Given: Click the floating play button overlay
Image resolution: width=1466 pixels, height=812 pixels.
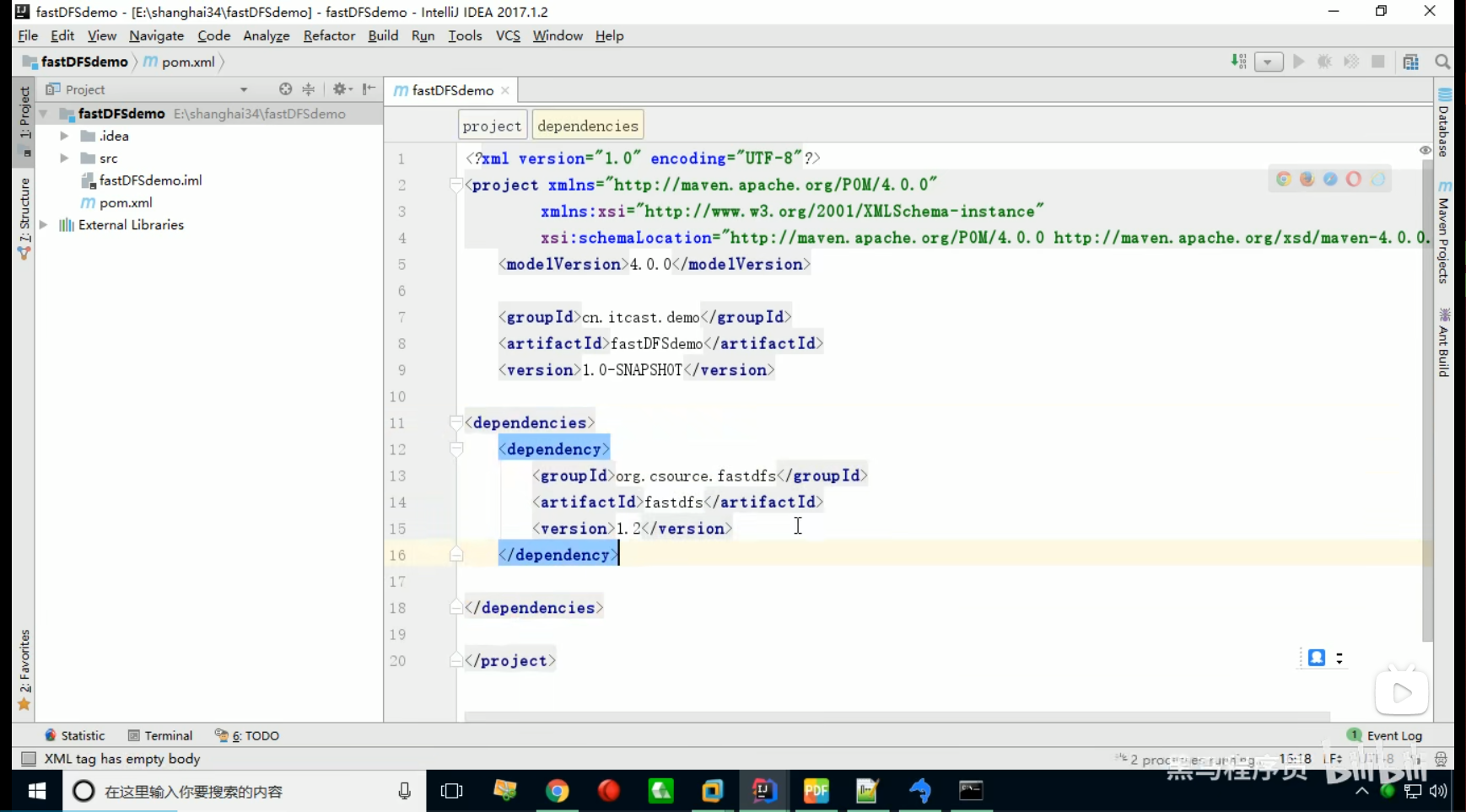Looking at the screenshot, I should (1401, 692).
